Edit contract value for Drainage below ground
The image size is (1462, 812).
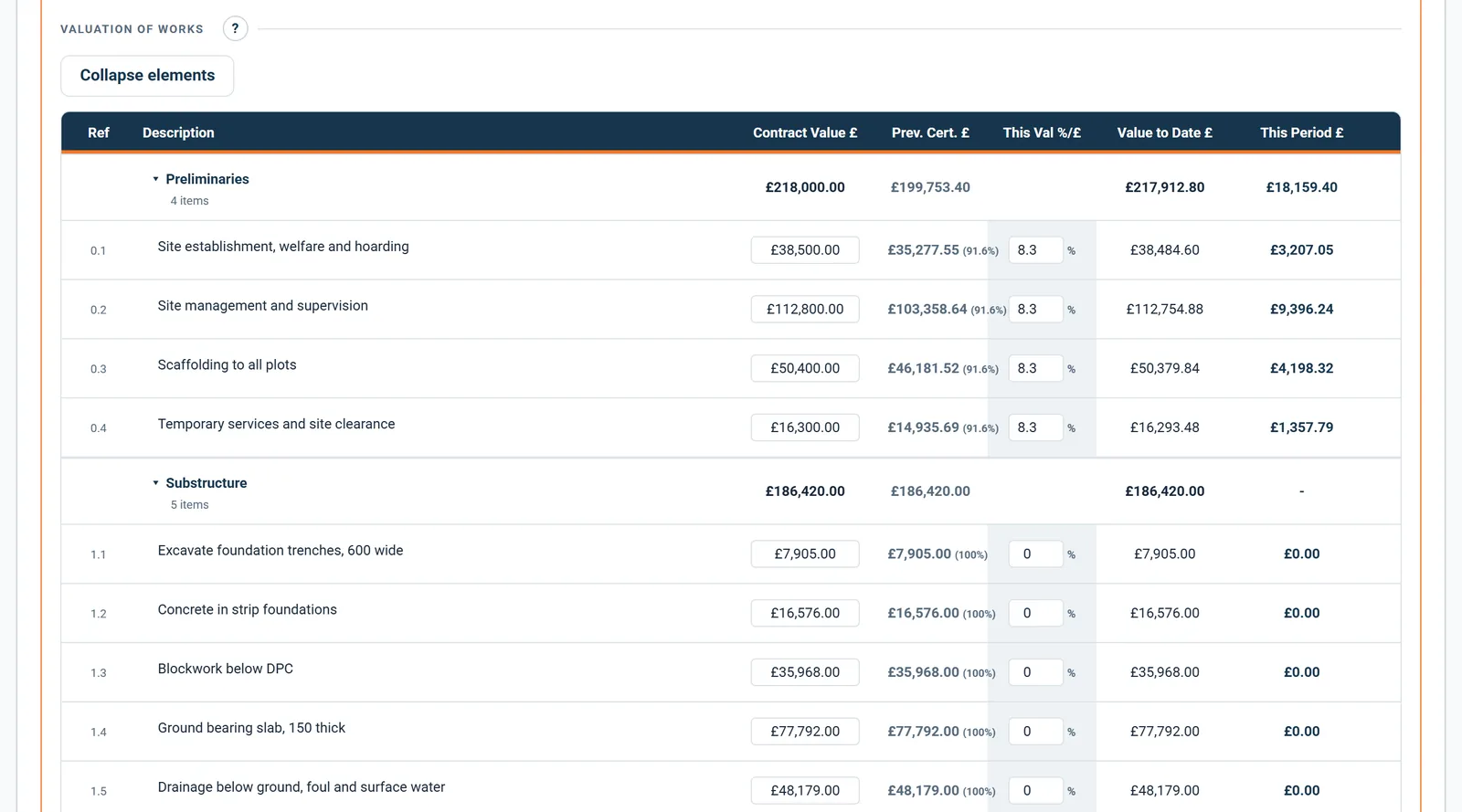point(805,791)
